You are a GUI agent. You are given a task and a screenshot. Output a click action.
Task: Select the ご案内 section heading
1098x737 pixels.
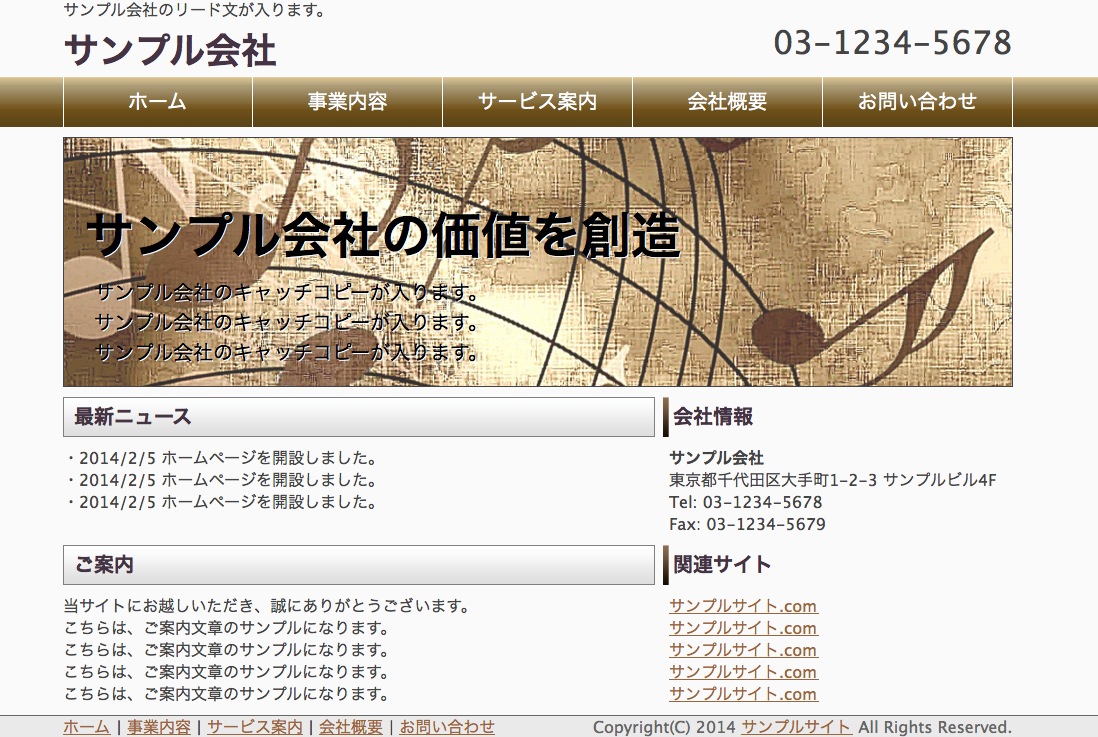(x=104, y=565)
